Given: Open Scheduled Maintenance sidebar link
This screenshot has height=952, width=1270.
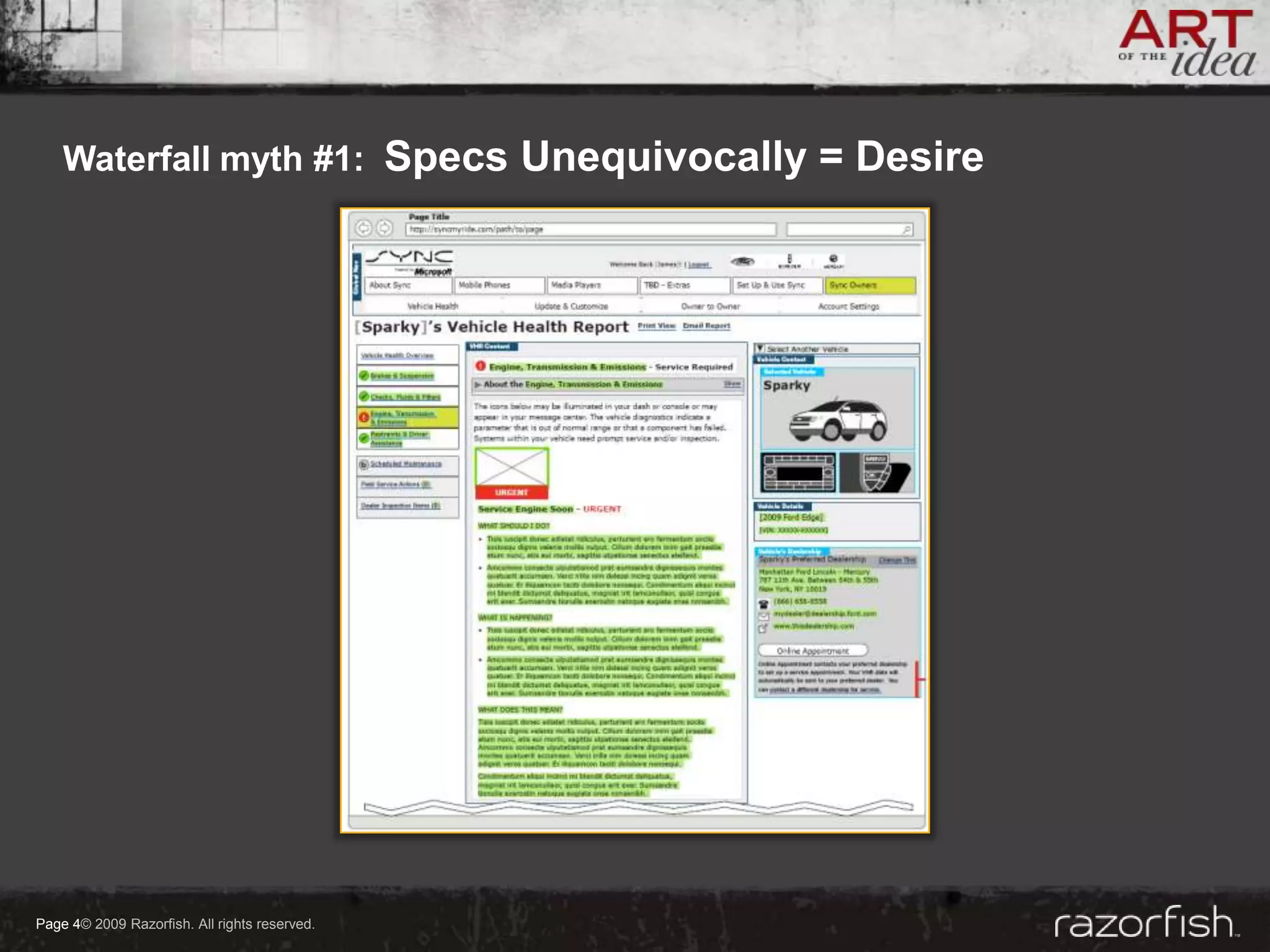Looking at the screenshot, I should click(406, 464).
